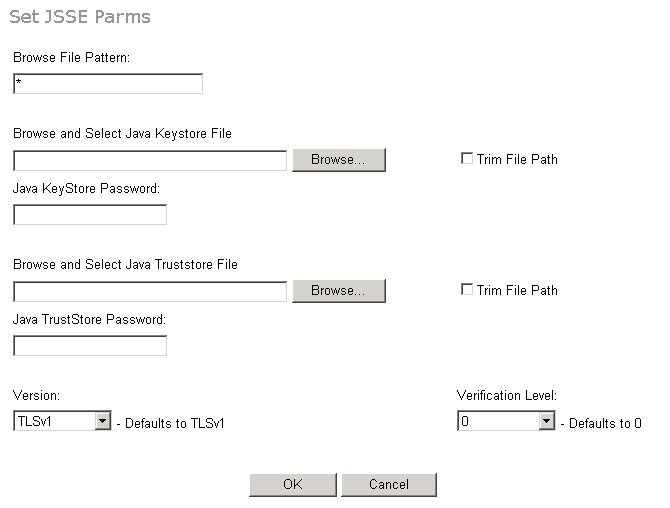
Task: Click the Defaults to TLSv1 hint text
Action: tap(170, 423)
